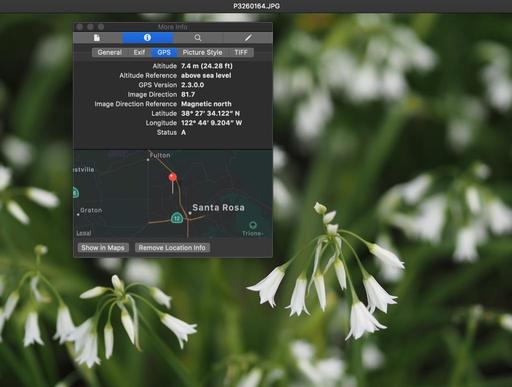Click the More Info window title
This screenshot has width=512, height=387.
pos(173,27)
